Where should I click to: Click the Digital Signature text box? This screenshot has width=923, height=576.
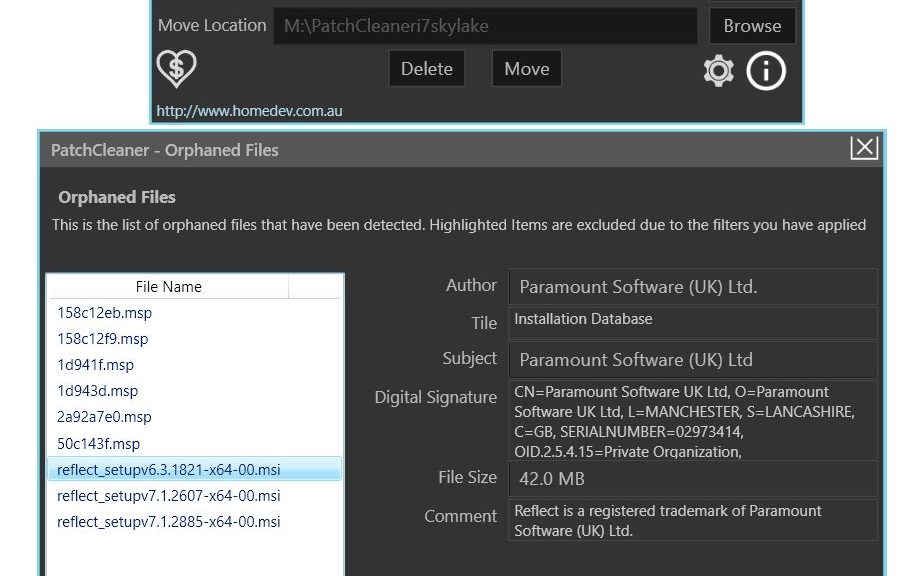693,420
